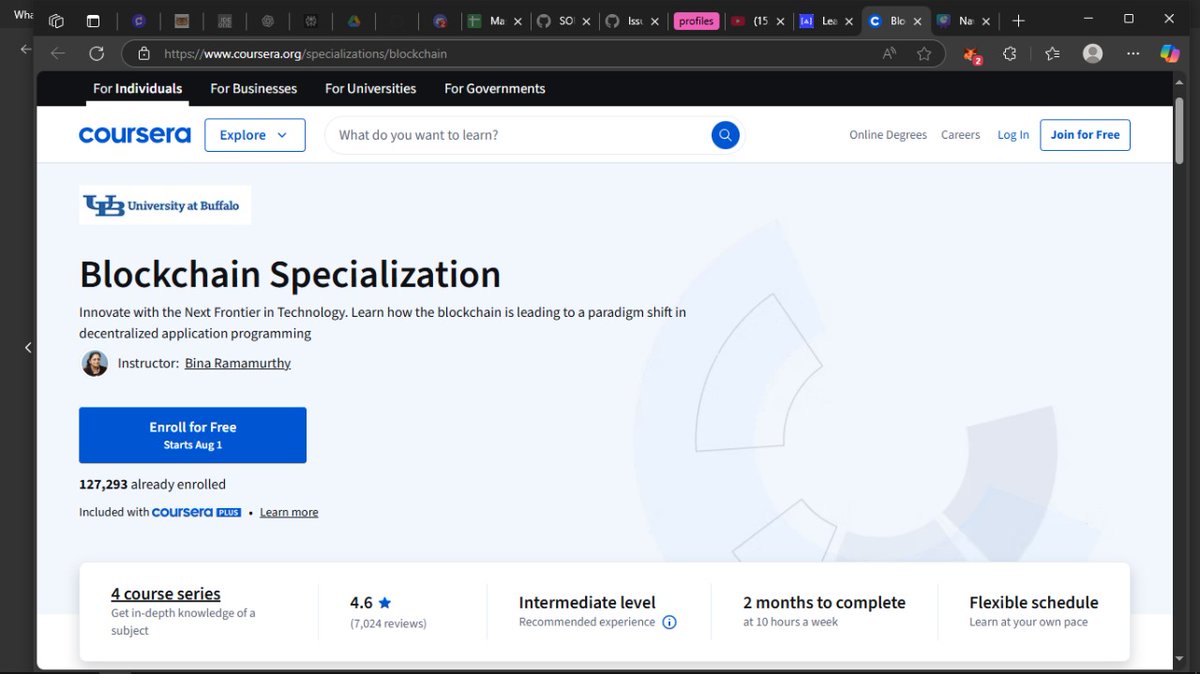Close the current Coursera Blo tab

tap(918, 21)
